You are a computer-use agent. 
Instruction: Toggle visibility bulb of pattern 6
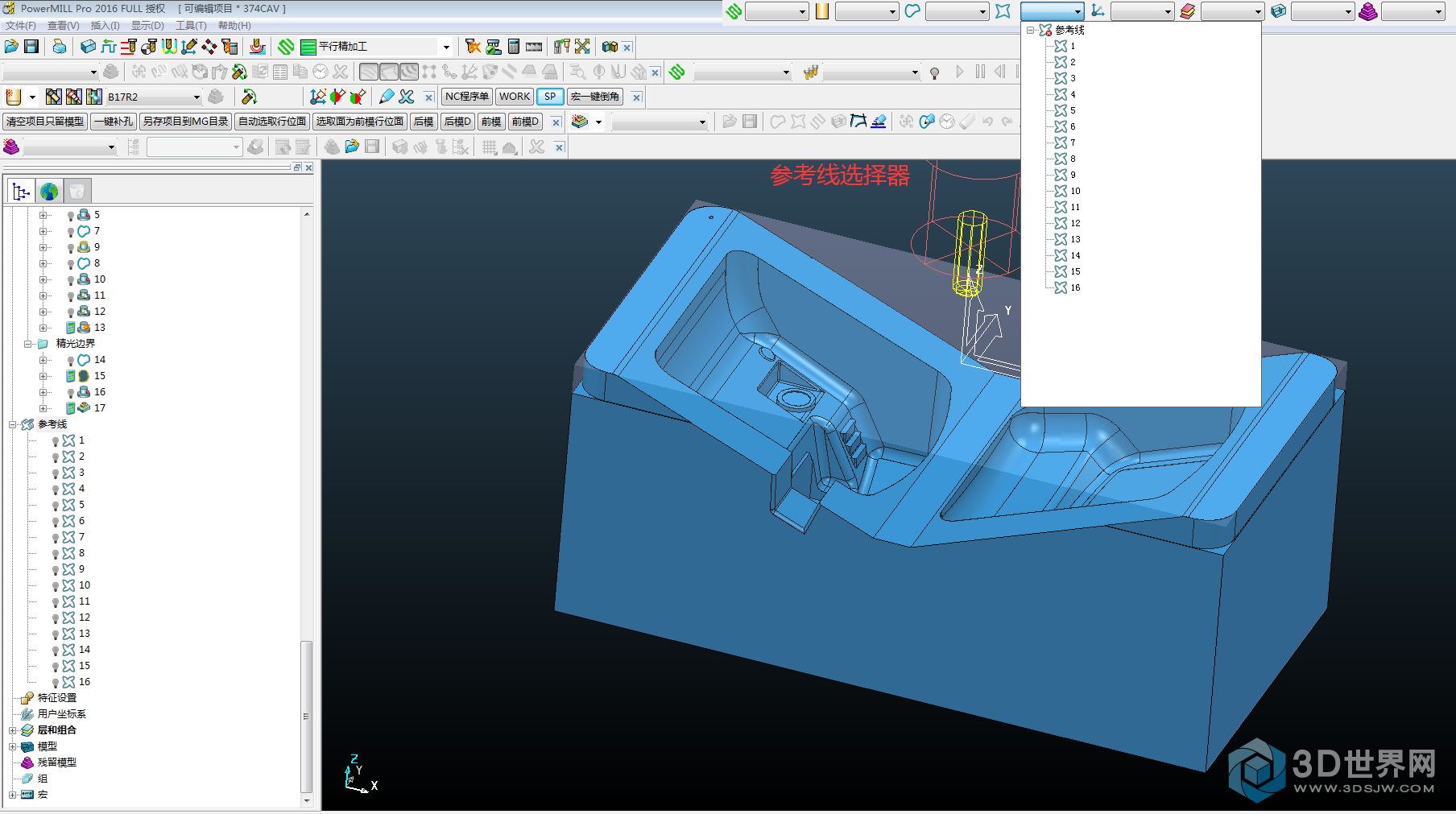click(x=56, y=522)
